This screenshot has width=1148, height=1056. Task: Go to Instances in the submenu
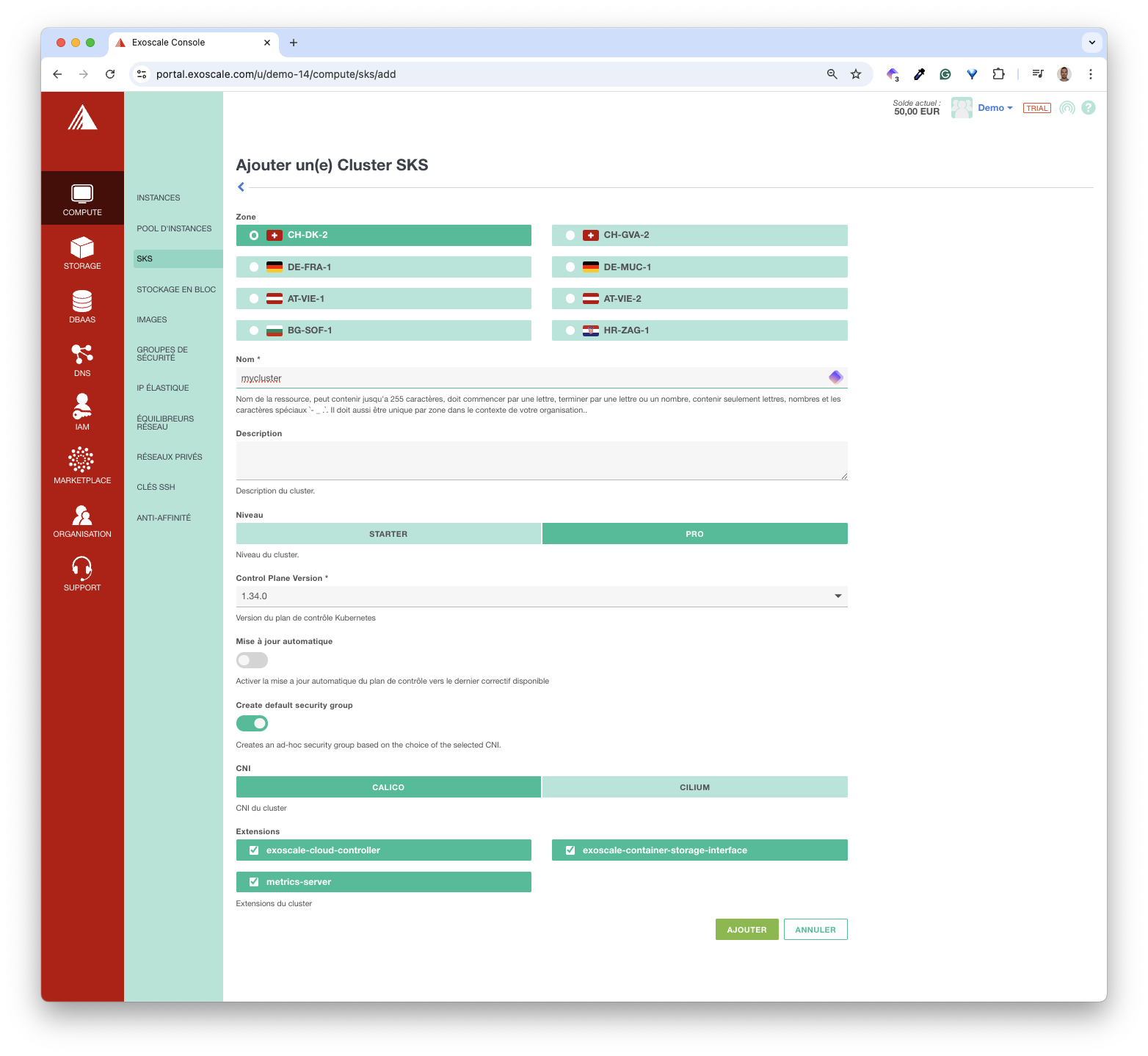[159, 198]
